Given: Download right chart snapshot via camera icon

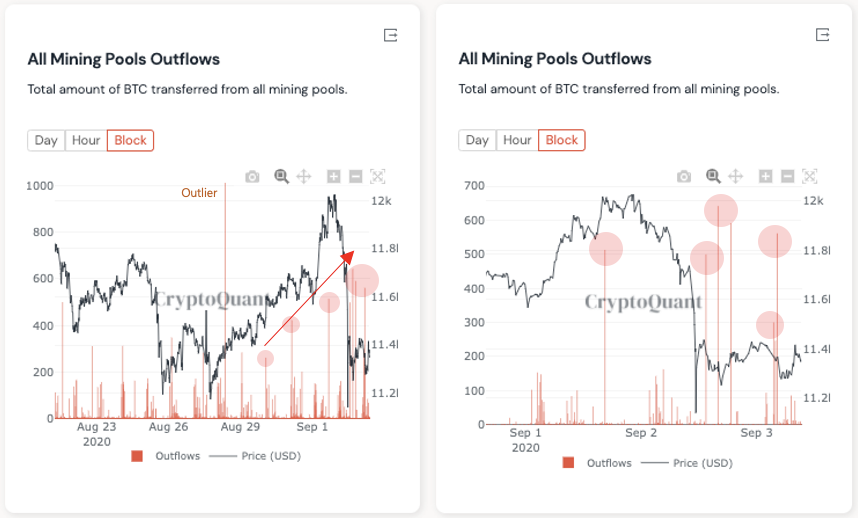Looking at the screenshot, I should (683, 177).
